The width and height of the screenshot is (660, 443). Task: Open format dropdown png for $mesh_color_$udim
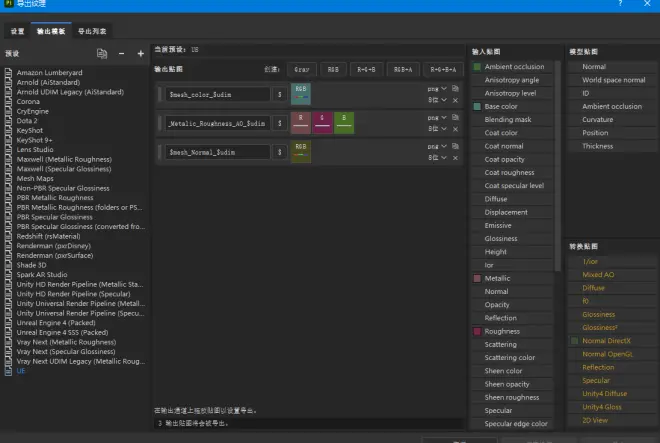(437, 89)
